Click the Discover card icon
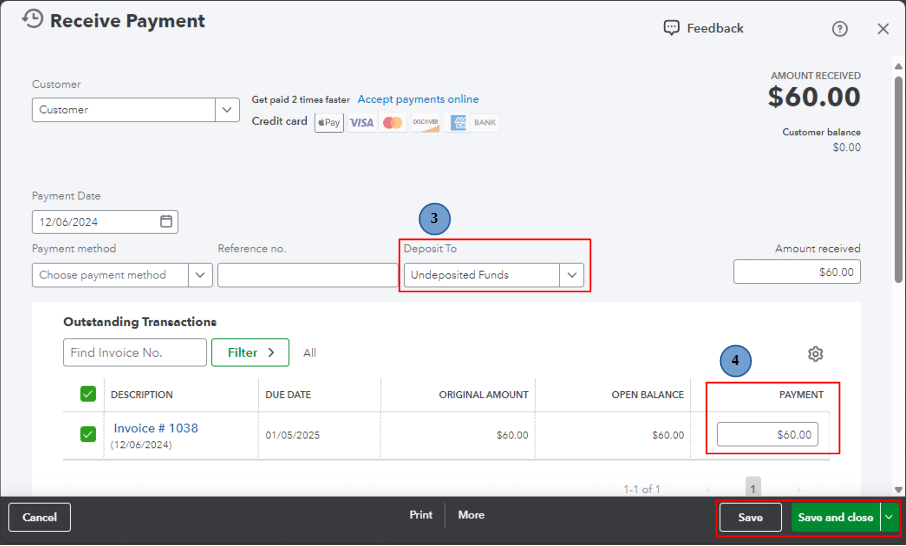 point(425,122)
